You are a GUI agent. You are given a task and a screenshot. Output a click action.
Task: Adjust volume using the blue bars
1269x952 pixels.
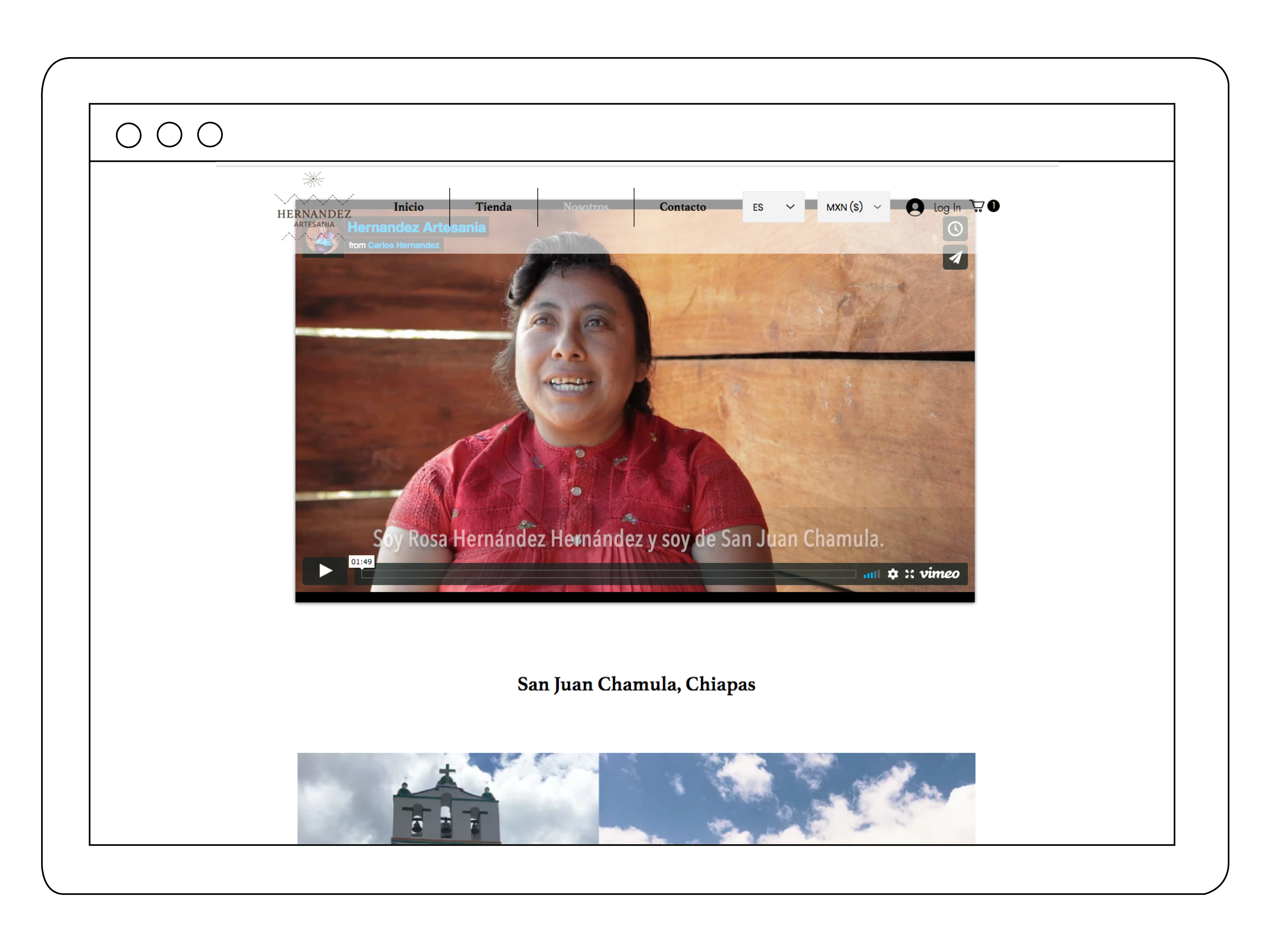(871, 574)
